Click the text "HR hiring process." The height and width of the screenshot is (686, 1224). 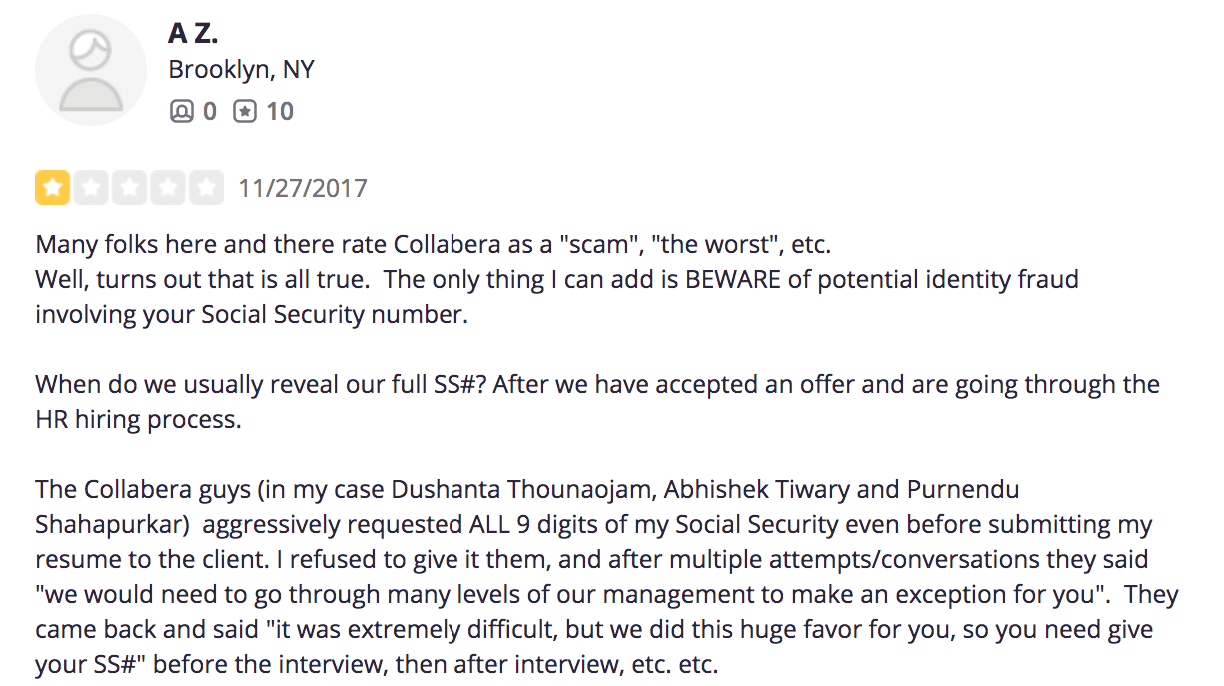click(x=138, y=420)
